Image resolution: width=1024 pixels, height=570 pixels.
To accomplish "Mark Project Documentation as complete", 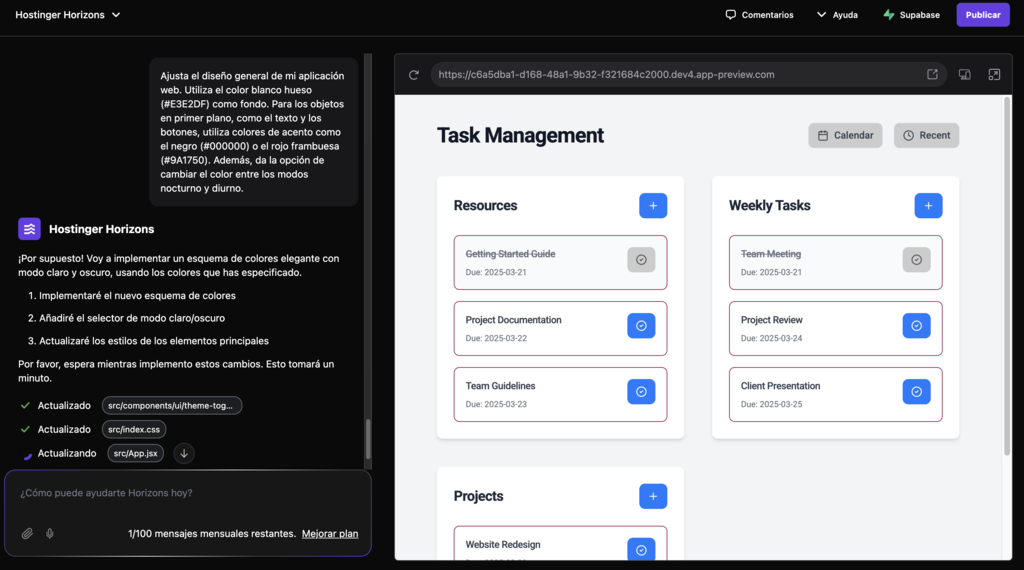I will 641,326.
